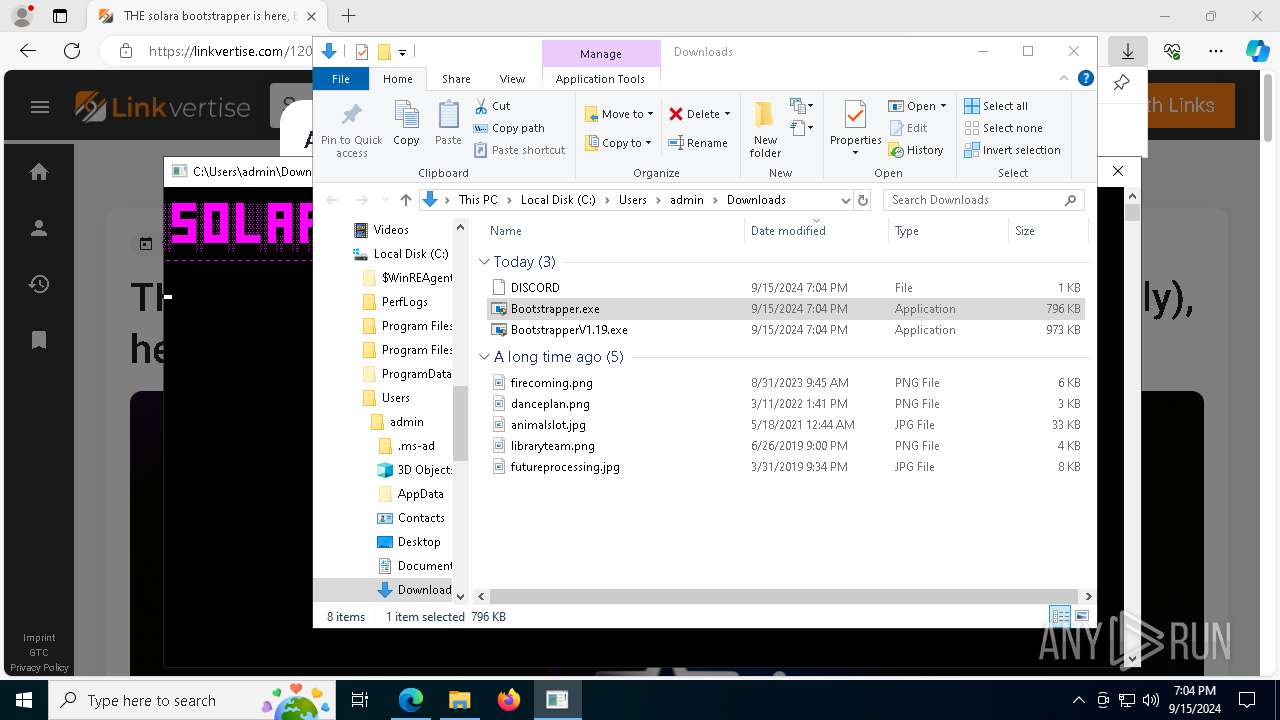Open address bar history dropdown
This screenshot has height=720, width=1280.
point(846,200)
